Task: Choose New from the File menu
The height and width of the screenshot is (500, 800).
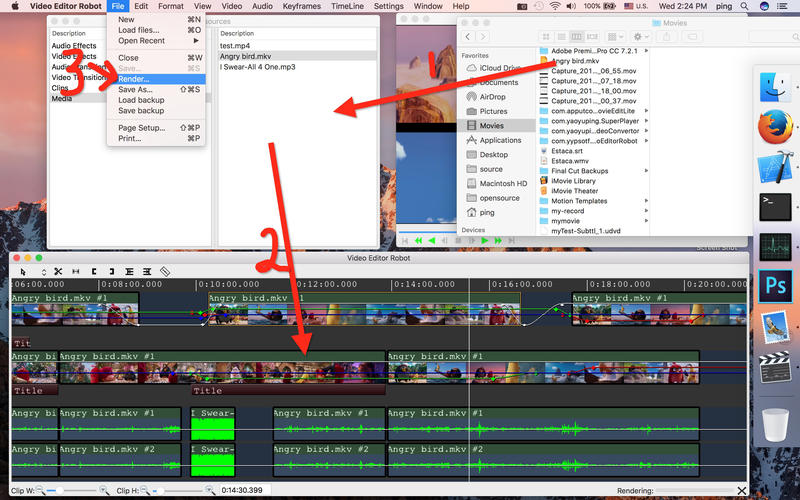Action: 156,19
